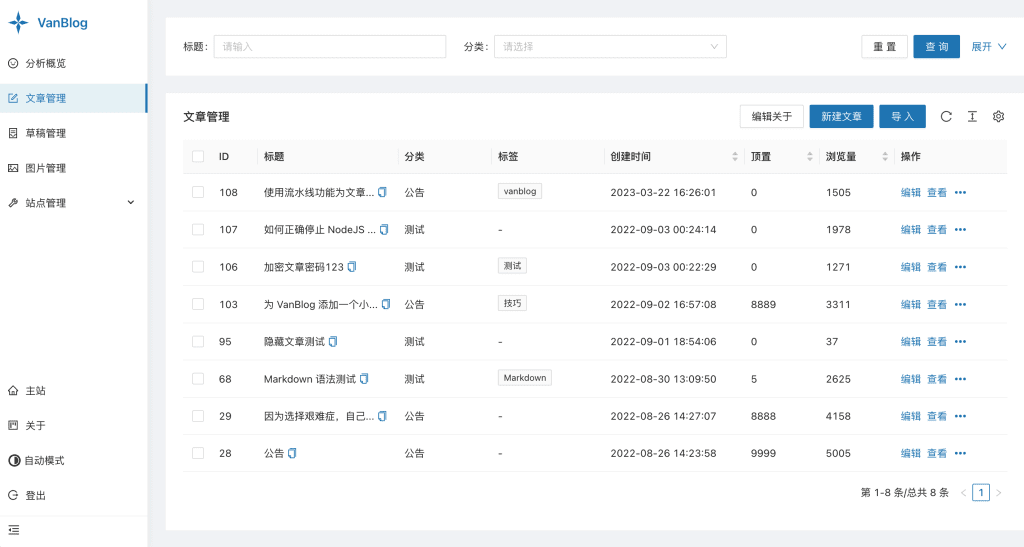Open the 分类 category dropdown
Image resolution: width=1024 pixels, height=547 pixels.
pos(610,46)
